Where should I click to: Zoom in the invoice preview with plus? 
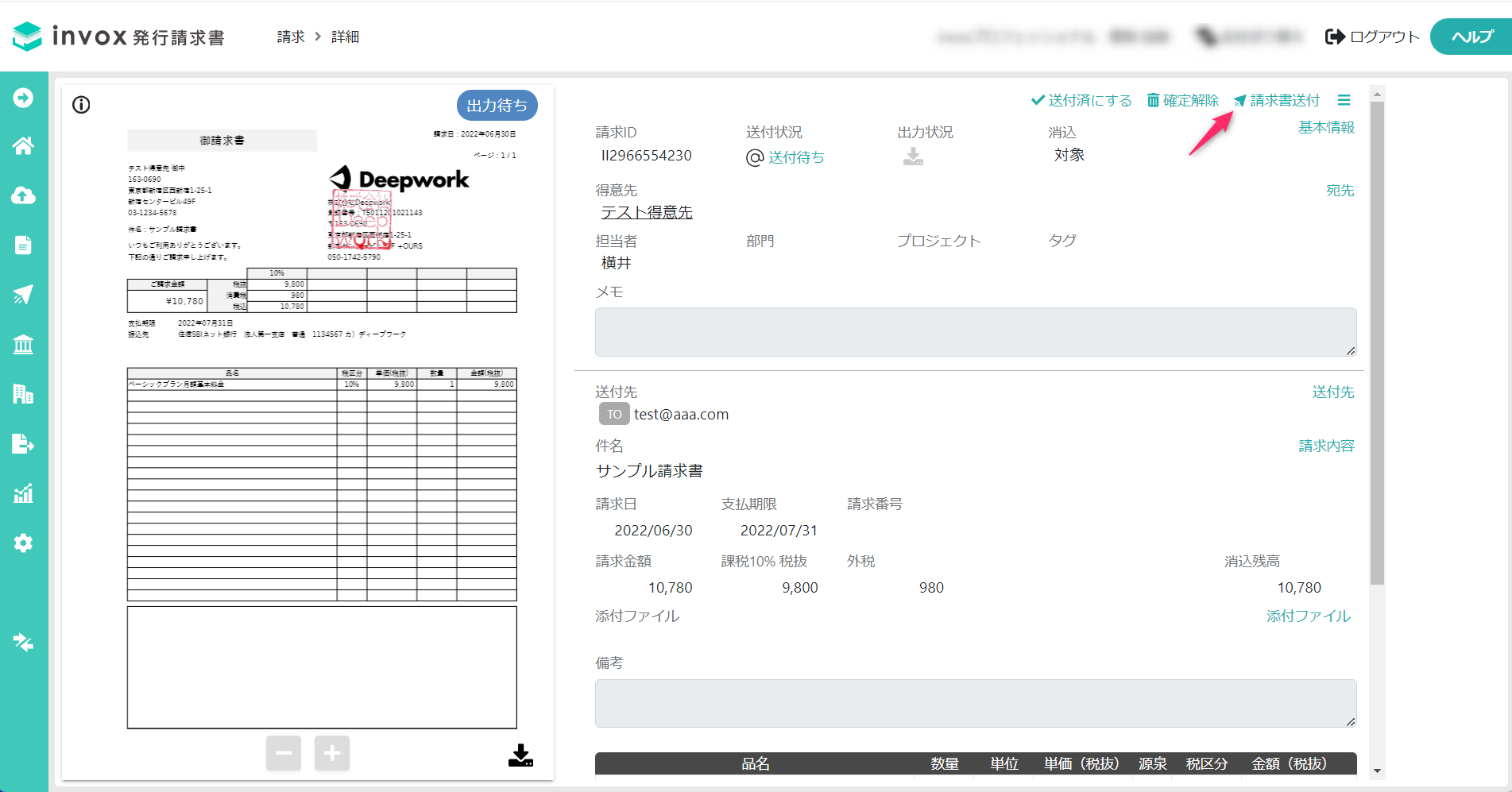[x=332, y=752]
